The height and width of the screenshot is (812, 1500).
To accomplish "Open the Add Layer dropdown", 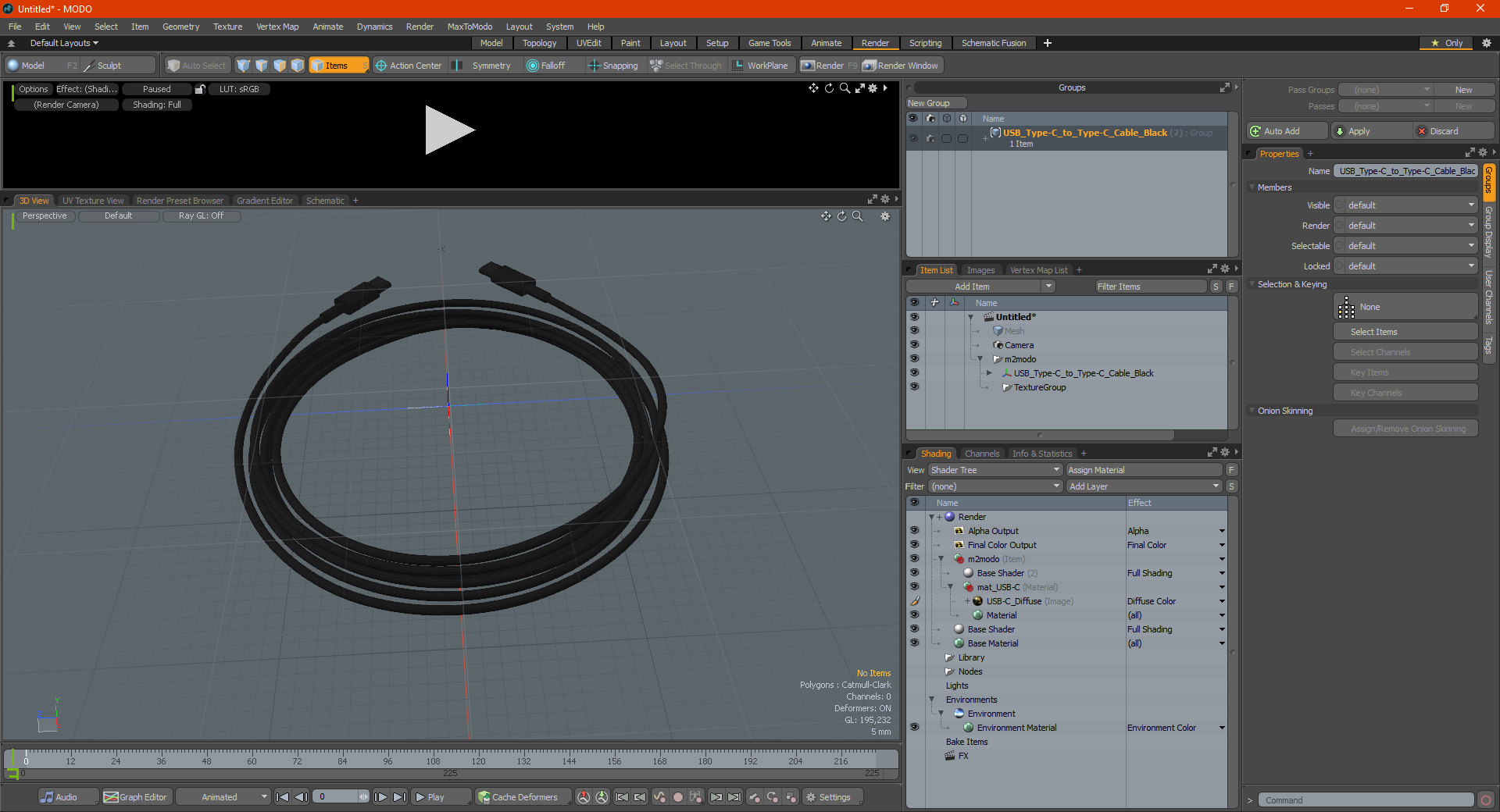I will coord(1144,486).
